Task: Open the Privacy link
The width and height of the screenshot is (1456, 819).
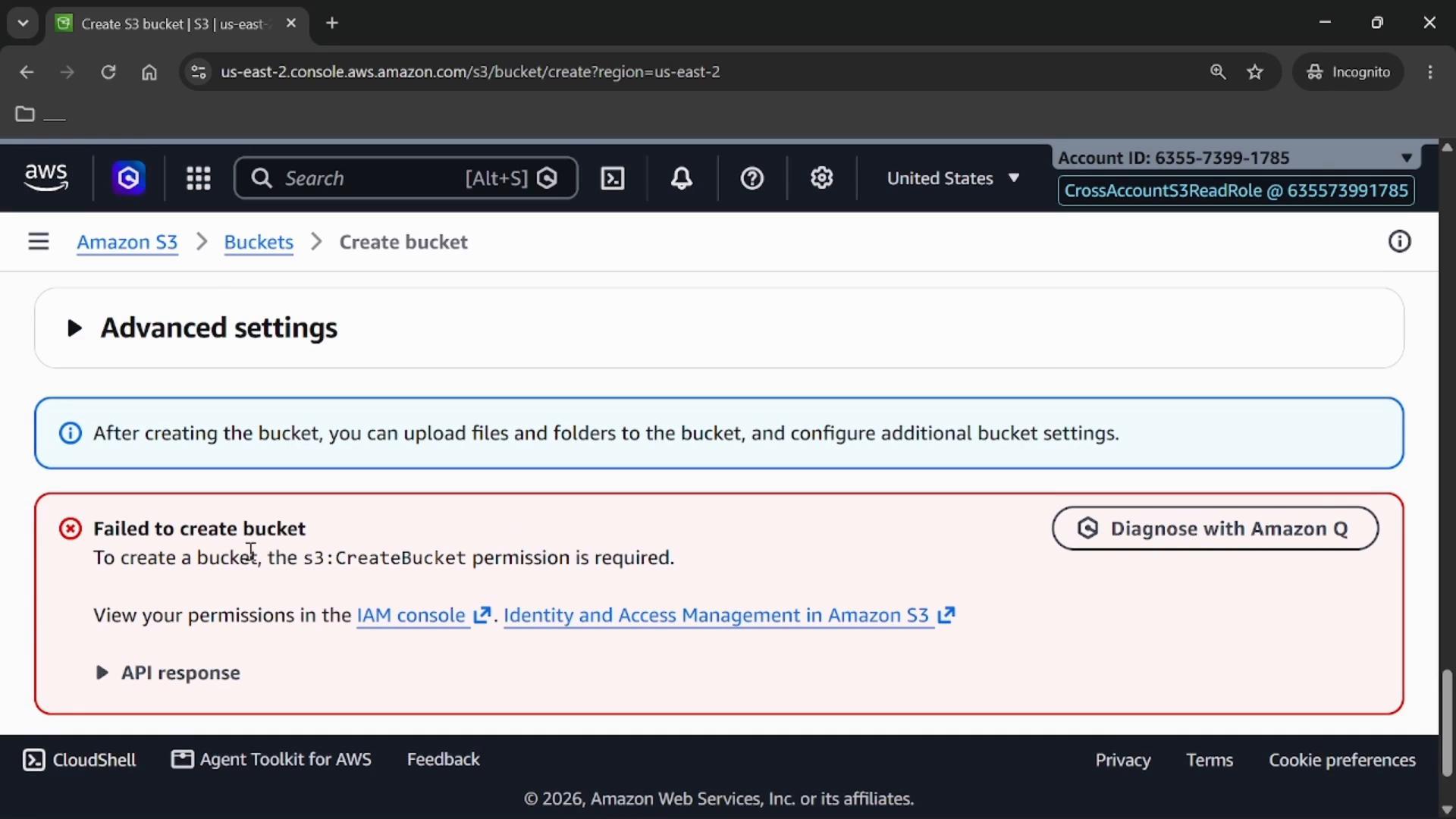Action: pos(1122,760)
